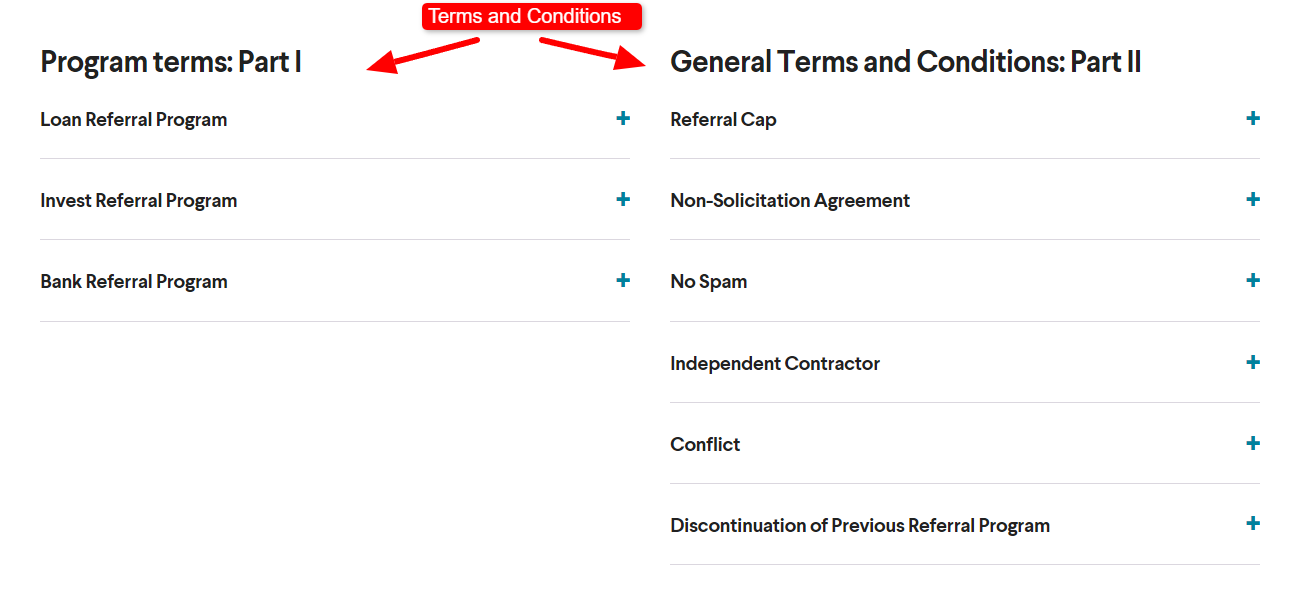Click the plus icon beside Independent Contractor
Image resolution: width=1304 pixels, height=591 pixels.
(1252, 363)
